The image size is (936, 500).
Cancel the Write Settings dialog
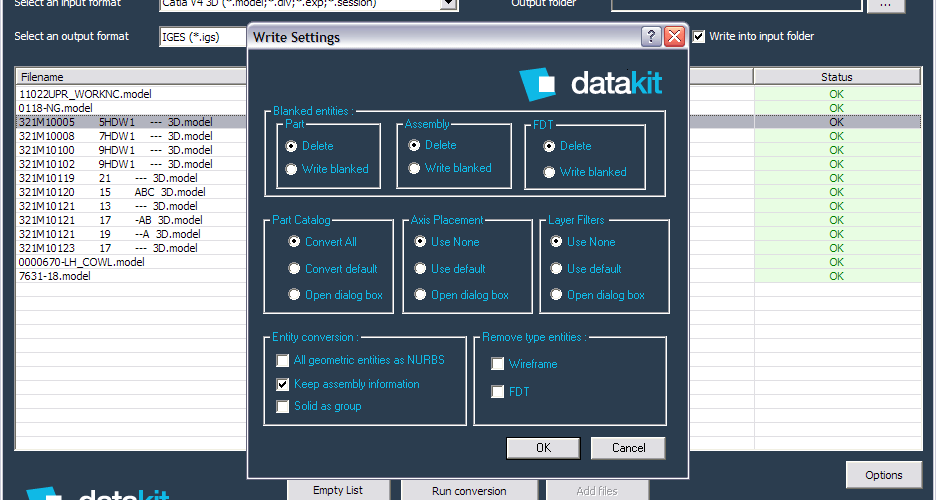(627, 448)
